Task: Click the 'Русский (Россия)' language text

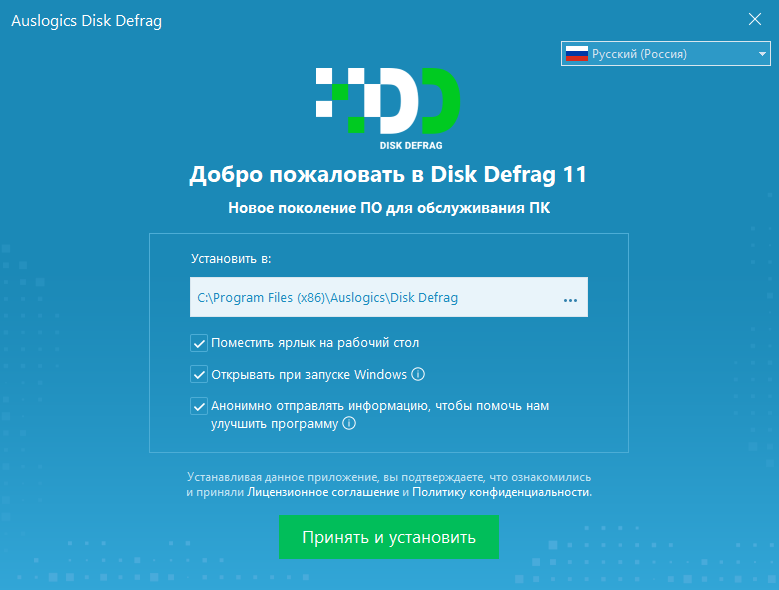Action: pyautogui.click(x=639, y=54)
